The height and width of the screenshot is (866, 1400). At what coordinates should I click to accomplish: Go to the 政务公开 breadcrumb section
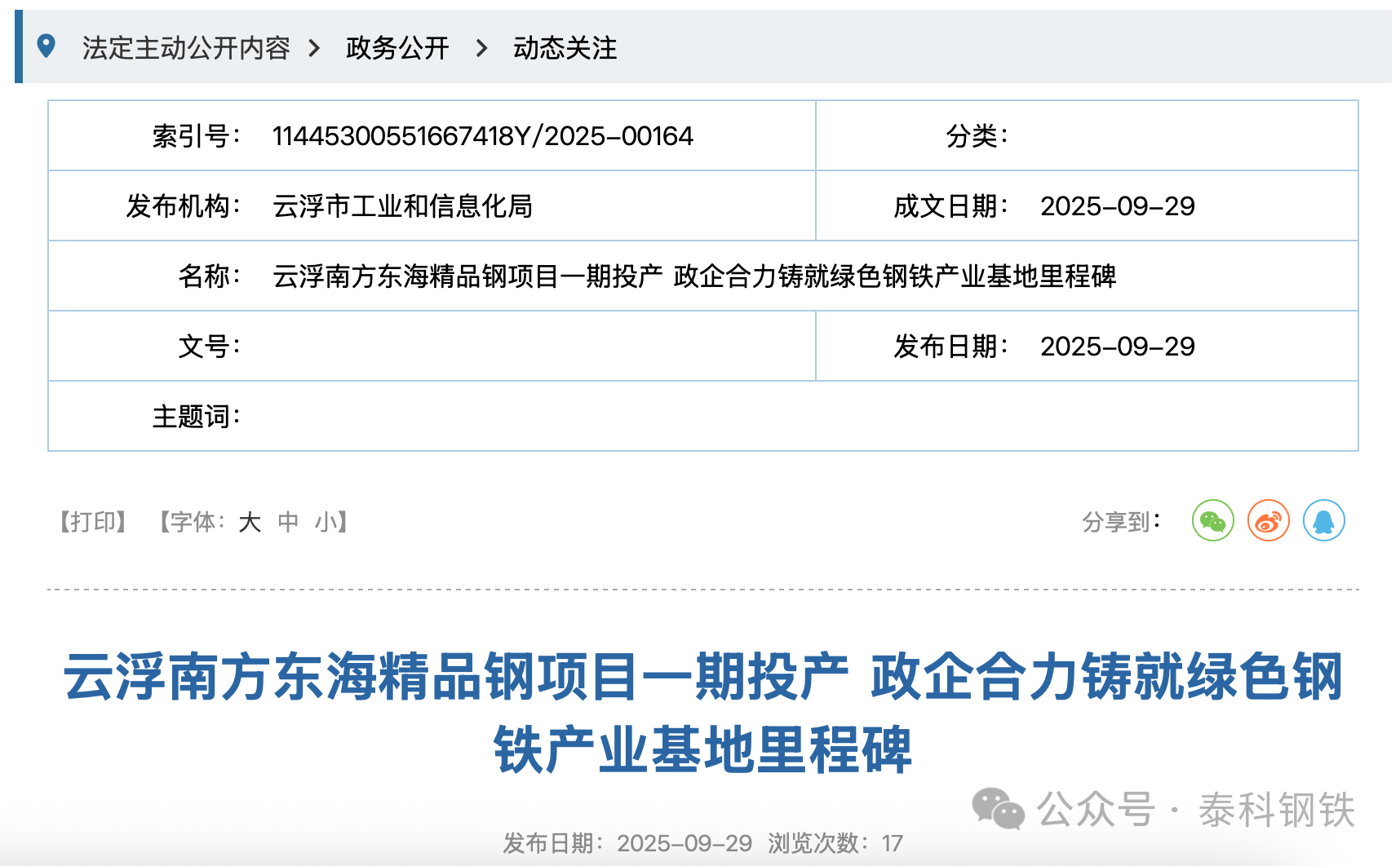pos(397,49)
